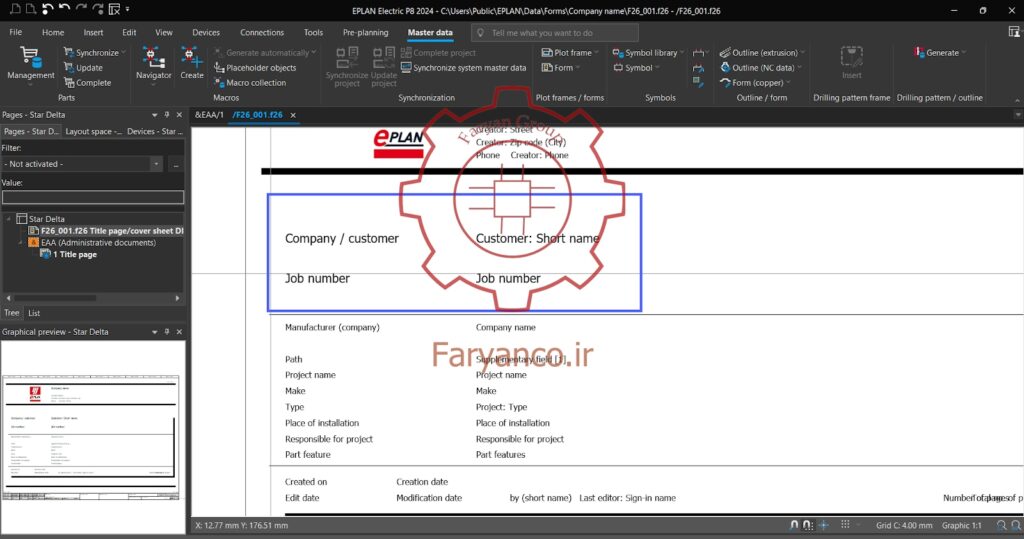Click the close-page icon in quick access toolbar

click(x=114, y=9)
